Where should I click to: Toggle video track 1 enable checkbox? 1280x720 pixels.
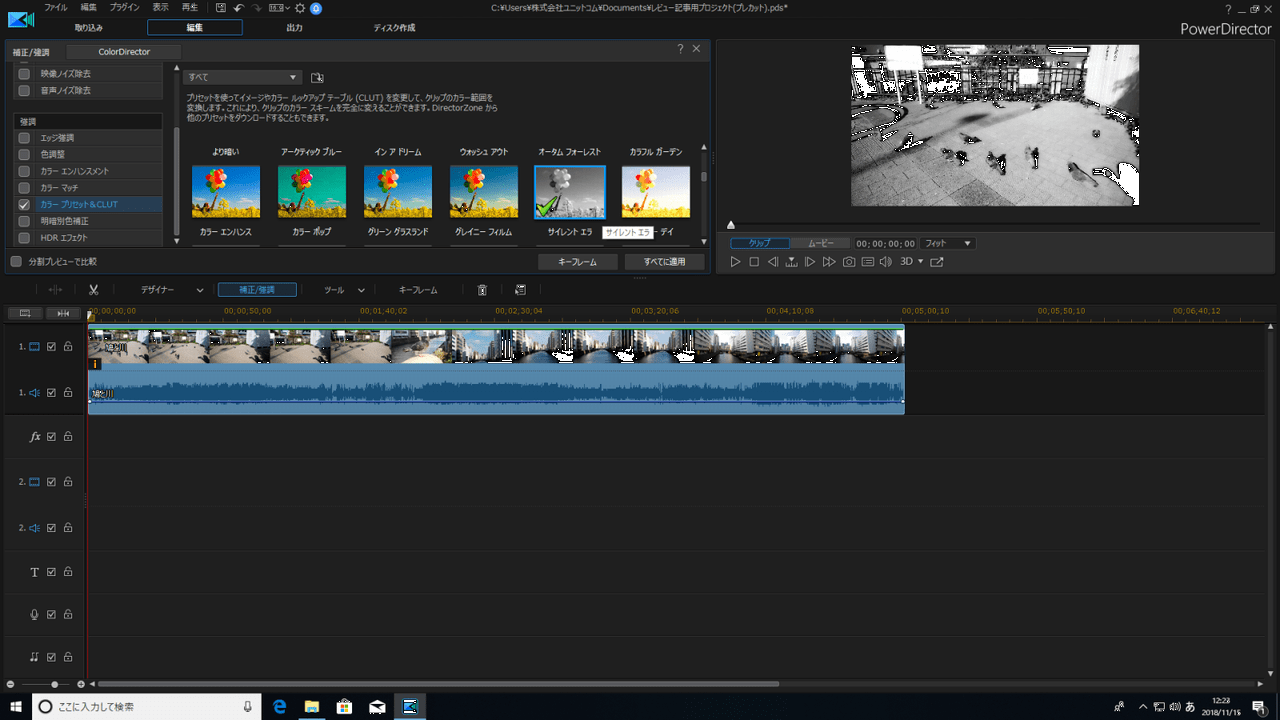click(52, 347)
